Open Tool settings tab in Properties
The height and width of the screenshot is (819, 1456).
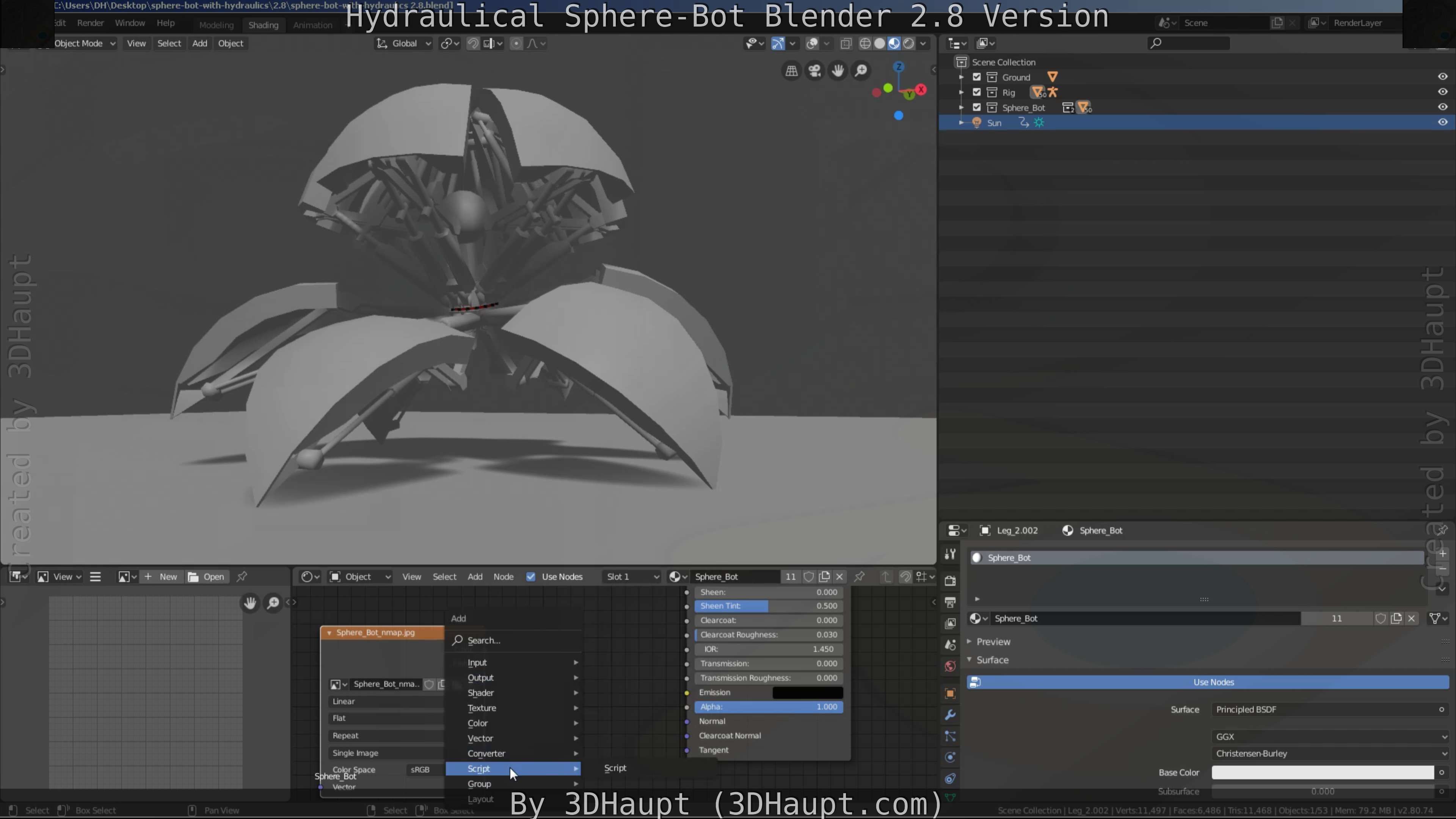[950, 554]
